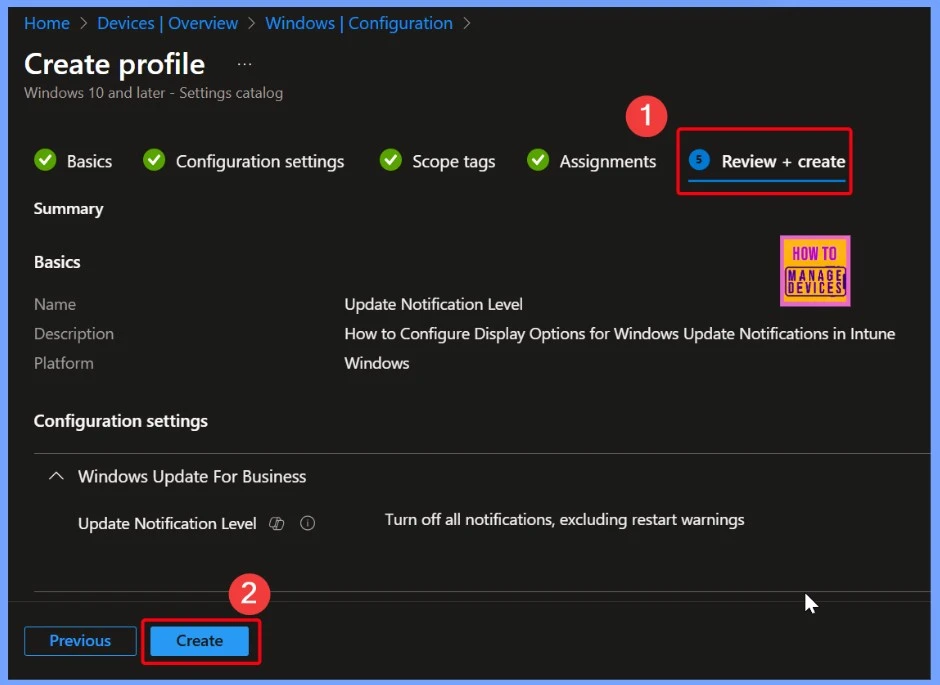The width and height of the screenshot is (940, 685).
Task: Click the 'Description' field label
Action: point(74,334)
